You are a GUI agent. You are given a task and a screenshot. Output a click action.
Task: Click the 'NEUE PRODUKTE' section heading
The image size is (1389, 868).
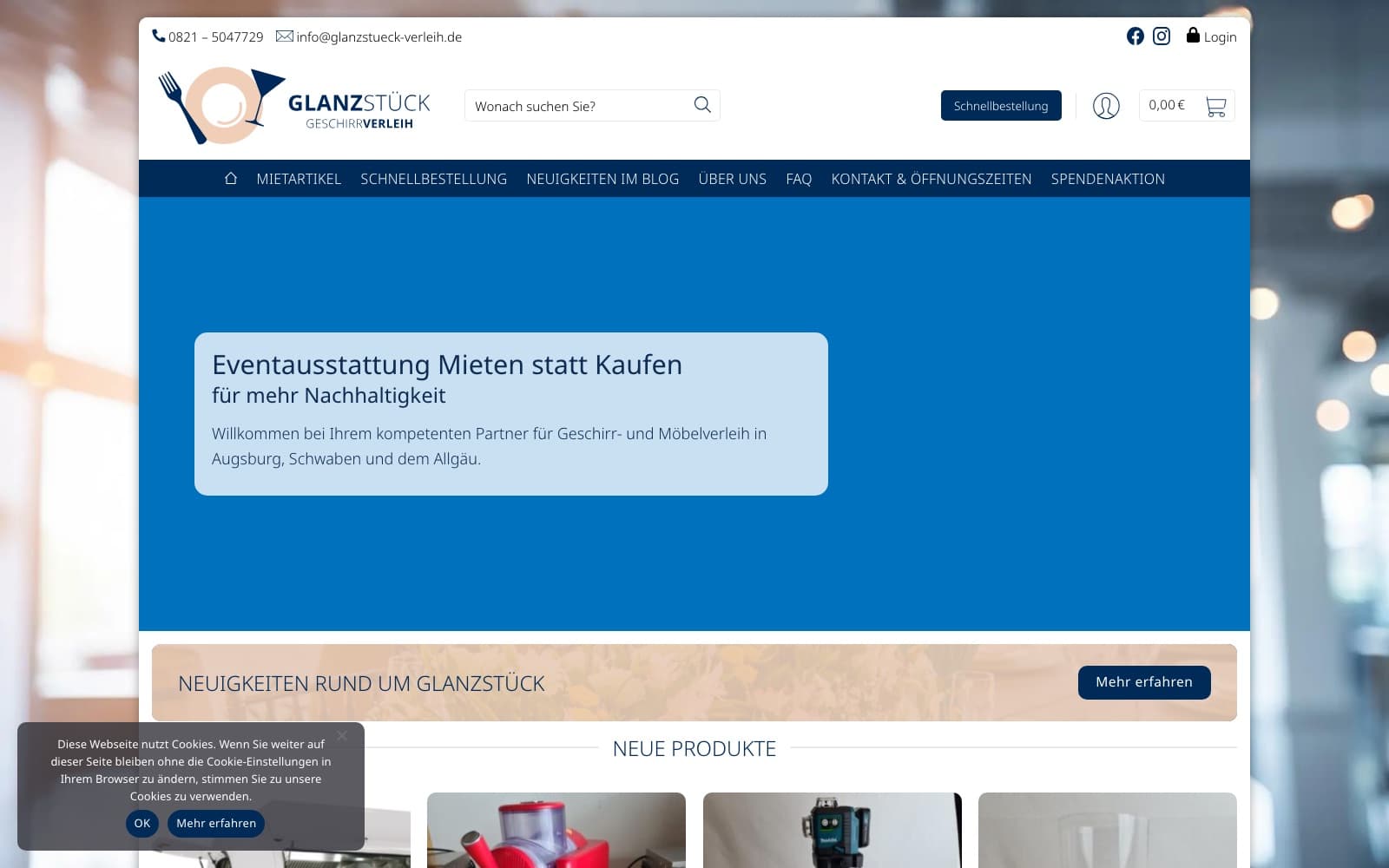(694, 748)
